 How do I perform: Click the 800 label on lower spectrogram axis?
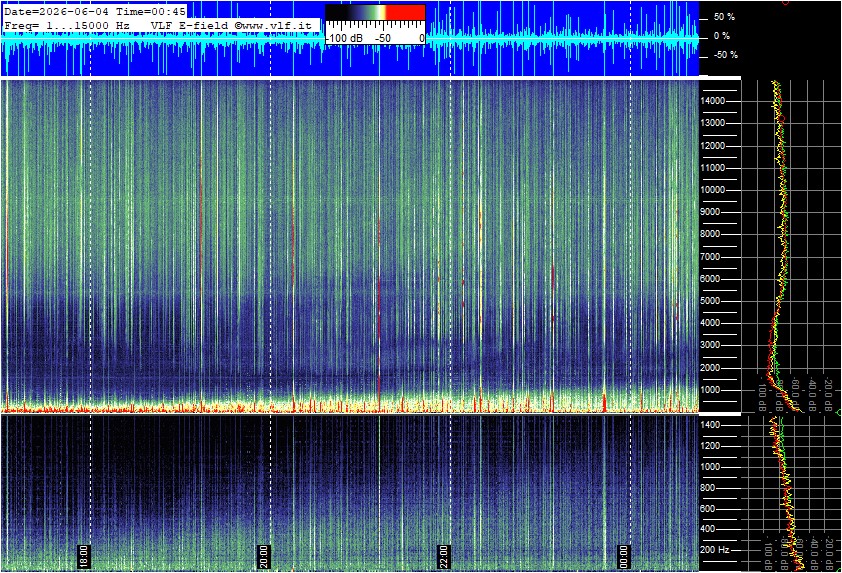[x=708, y=488]
